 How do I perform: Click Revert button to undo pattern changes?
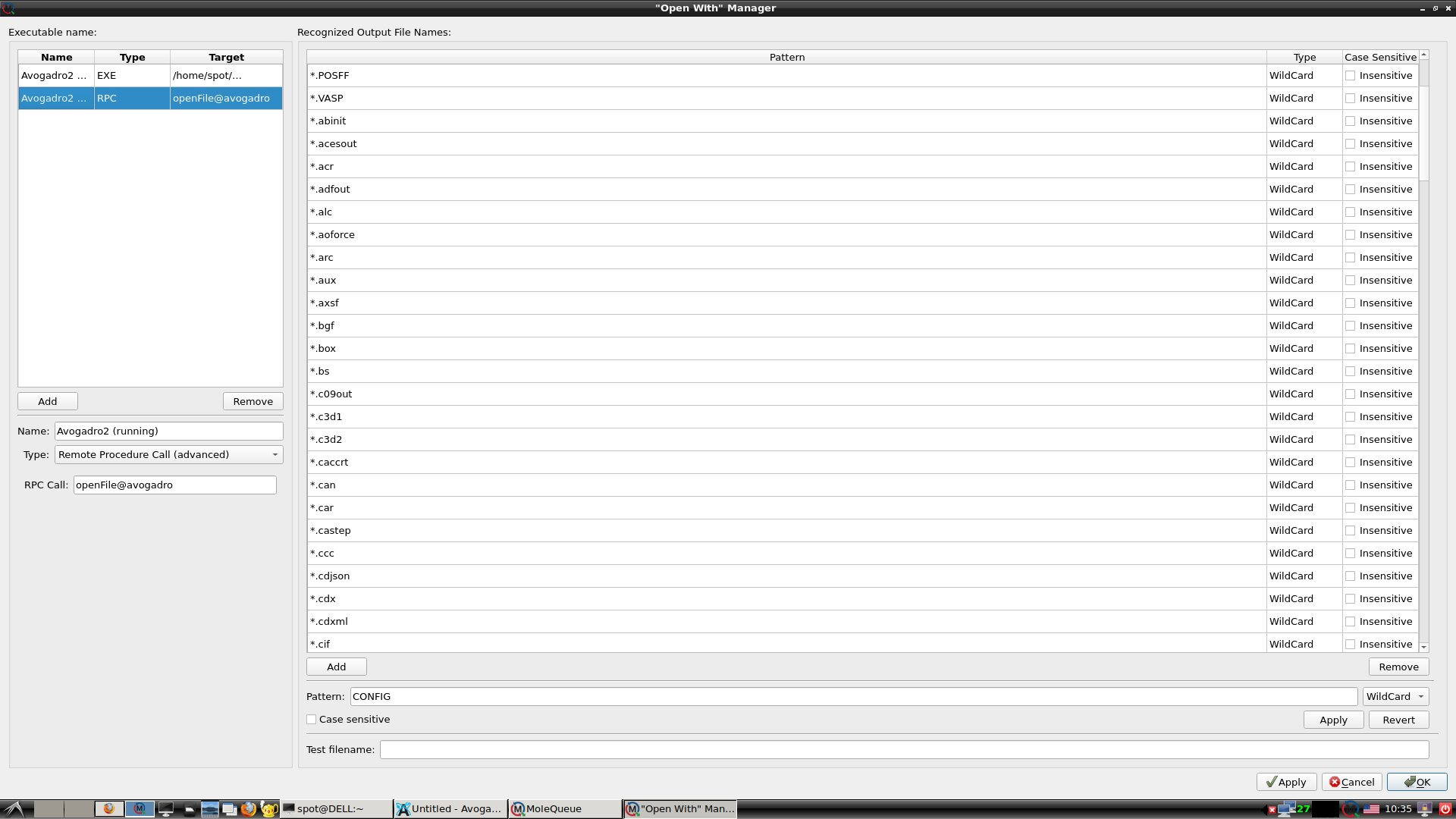click(x=1398, y=719)
